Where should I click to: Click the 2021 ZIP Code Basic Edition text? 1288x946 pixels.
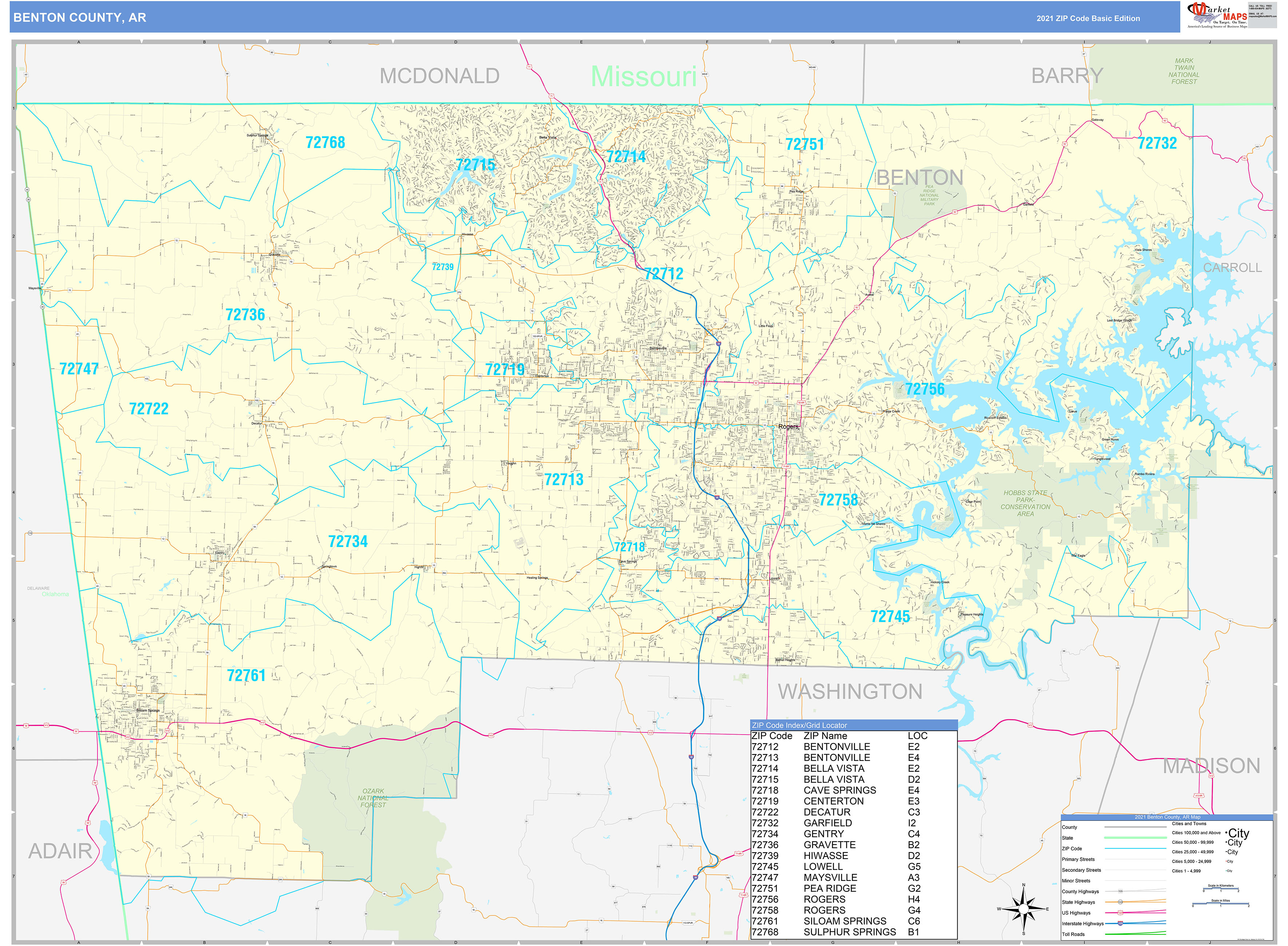coord(1088,18)
